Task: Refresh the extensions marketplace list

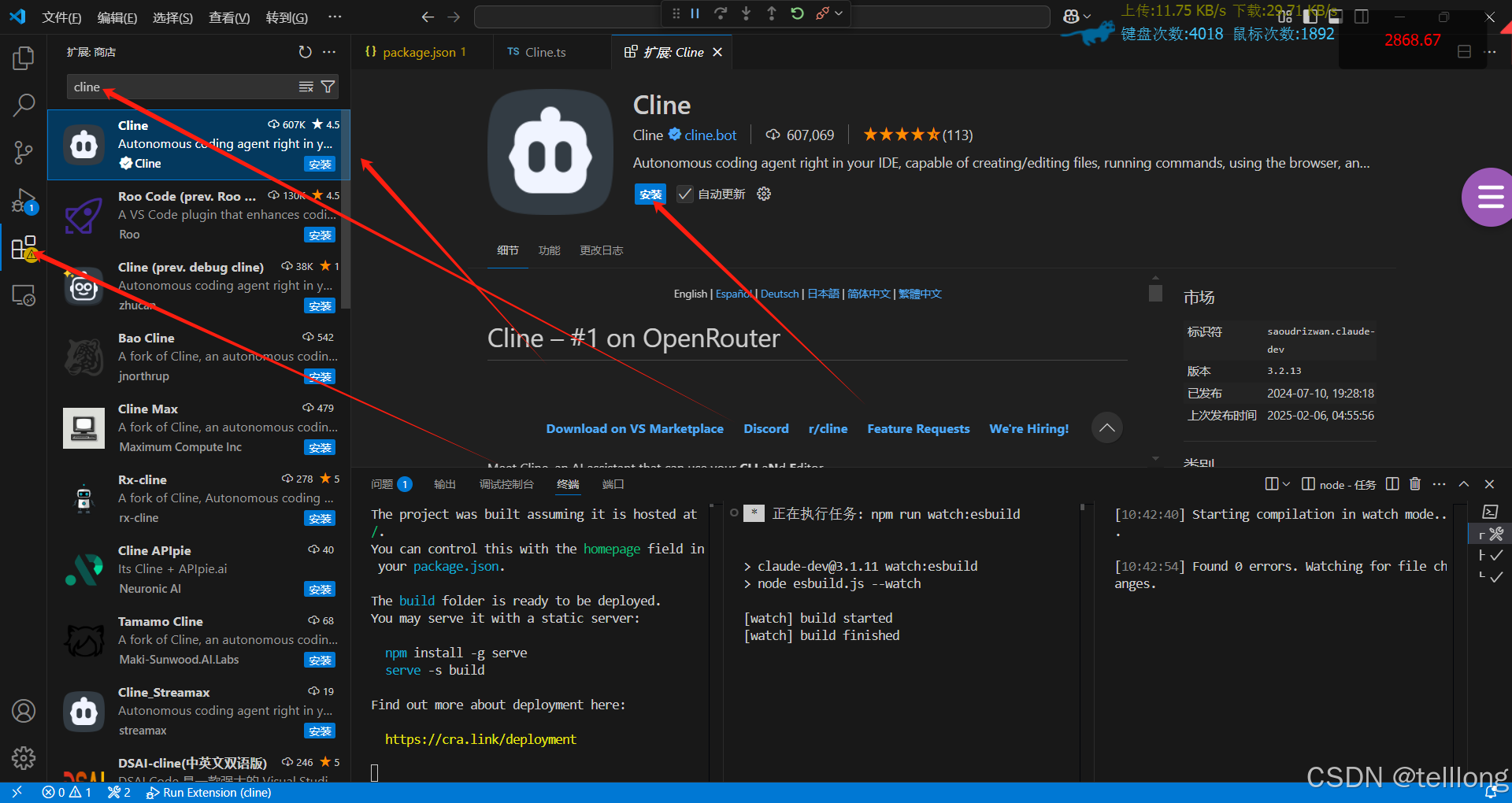Action: (306, 52)
